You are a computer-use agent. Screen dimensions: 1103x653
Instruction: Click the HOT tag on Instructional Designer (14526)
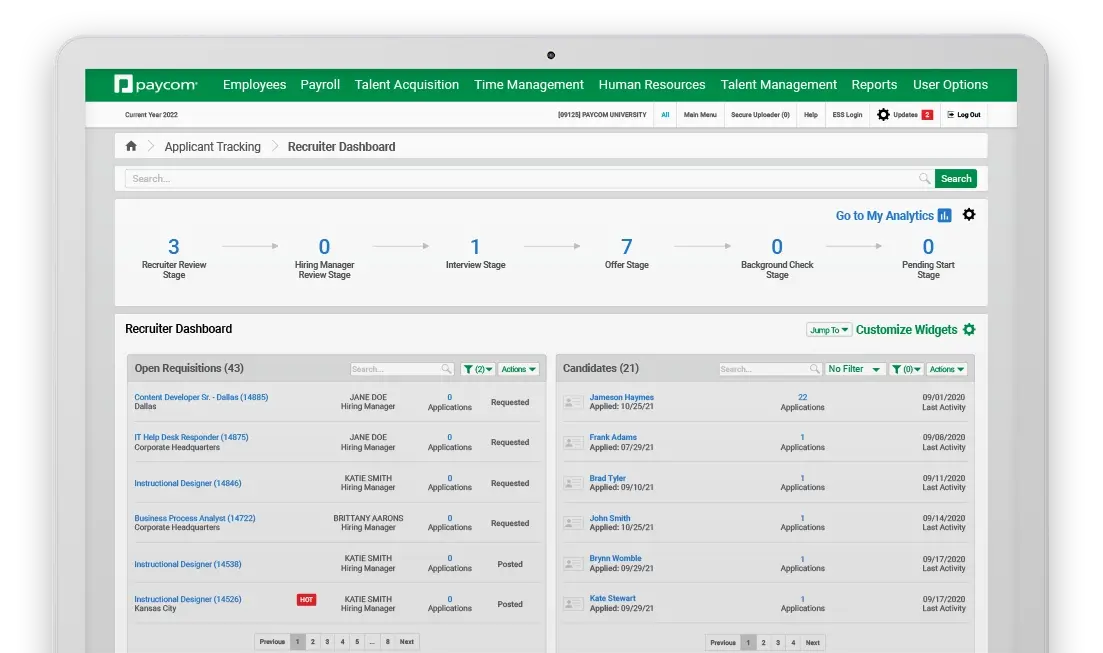coord(306,600)
